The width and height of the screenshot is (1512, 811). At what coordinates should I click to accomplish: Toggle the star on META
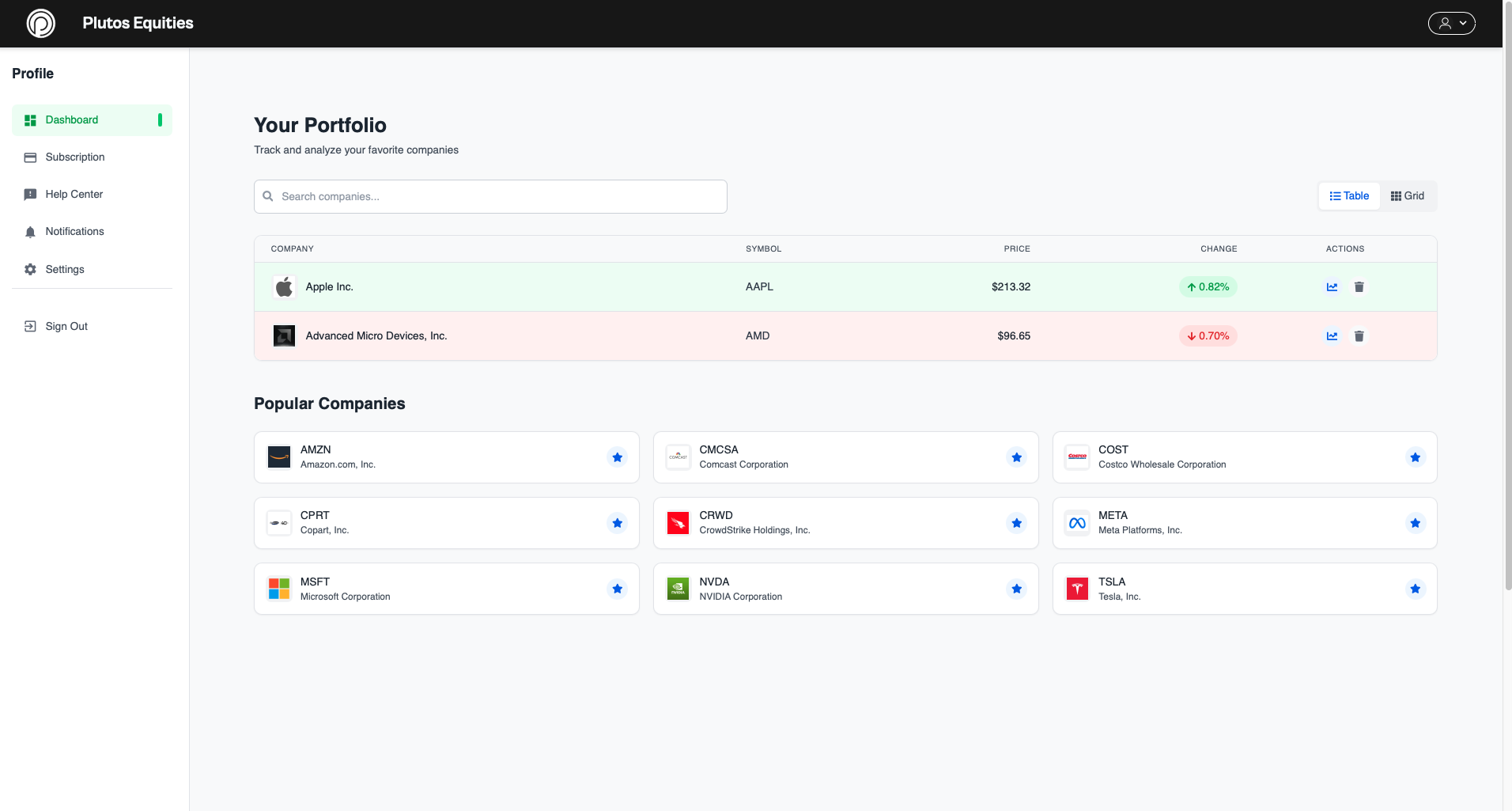1415,523
